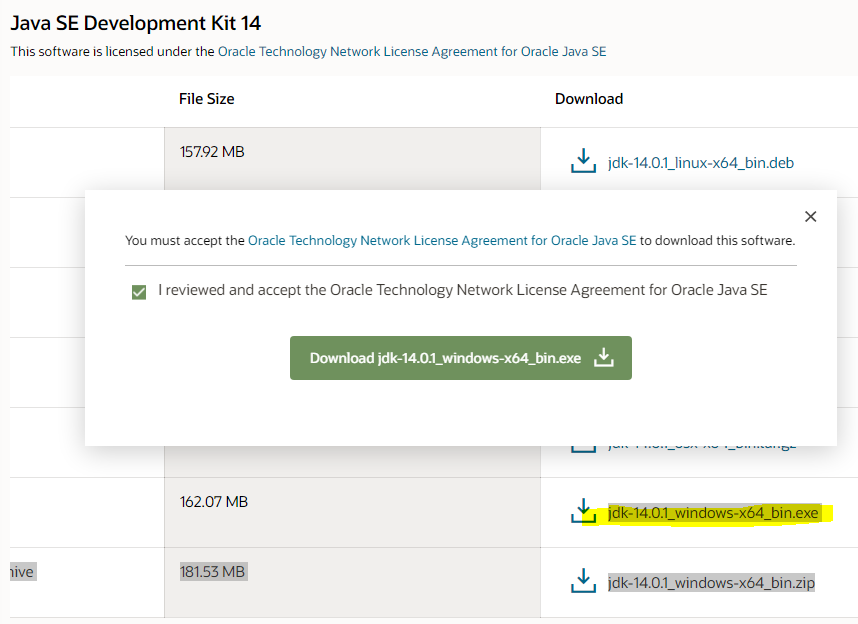Open jdk-14.0.1_linux-x64_bin.deb download link
This screenshot has height=624, width=858.
pyautogui.click(x=701, y=163)
